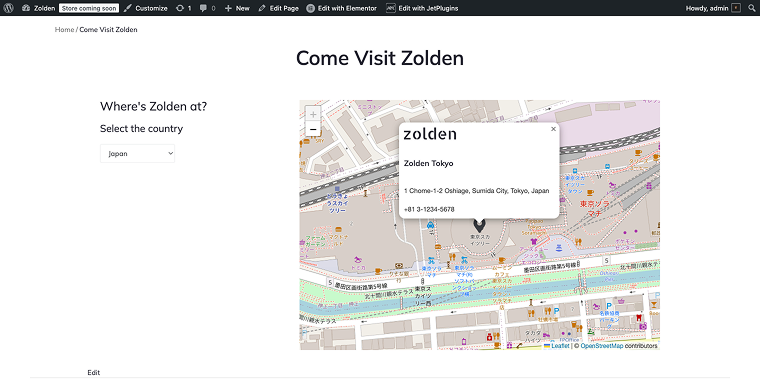Viewport: 760px width, 380px height.
Task: Open the OpenStreetMap attribution link
Action: point(602,346)
